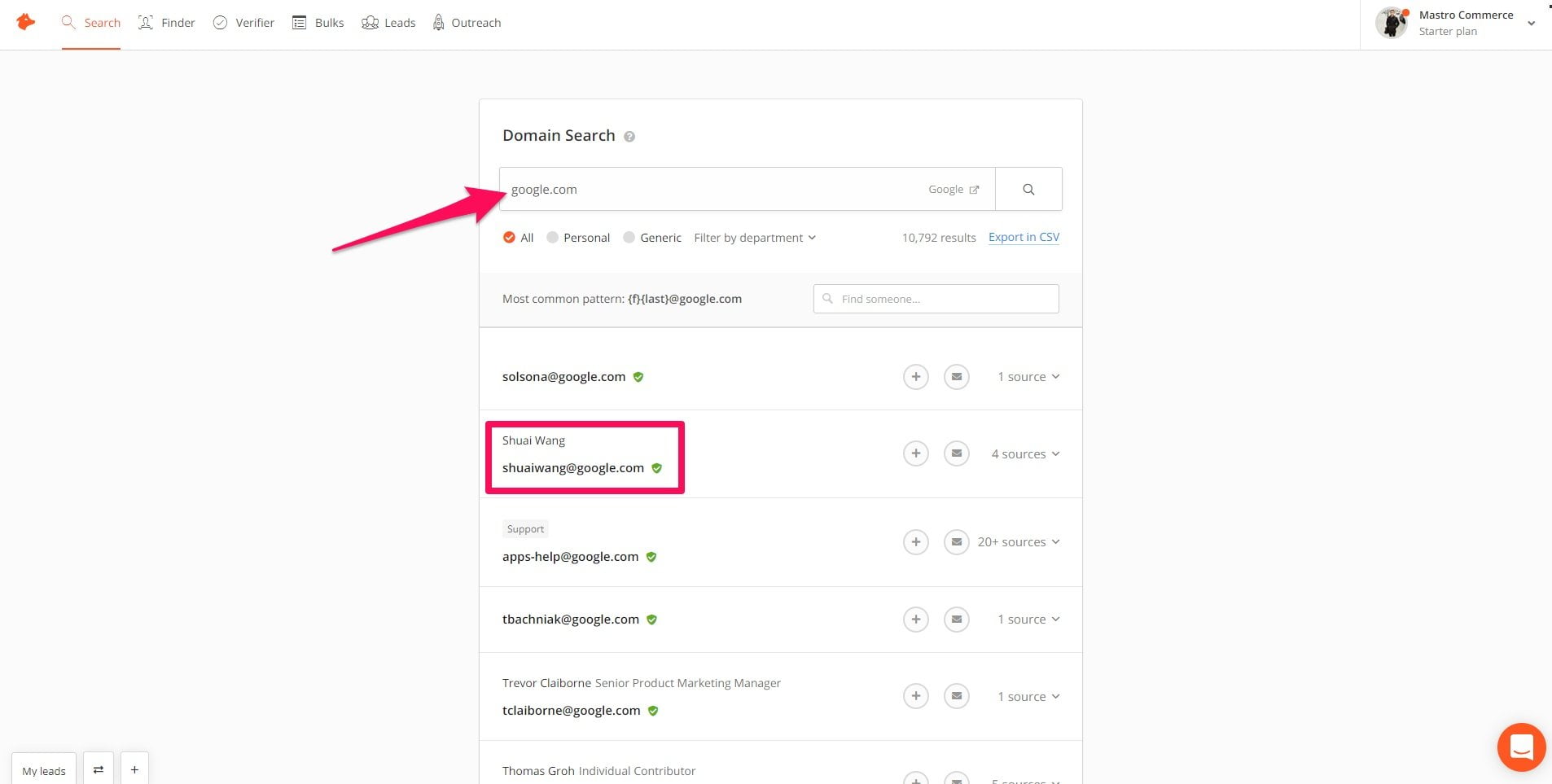Add Trevor Claiborne as a lead
The height and width of the screenshot is (784, 1552).
coord(916,696)
